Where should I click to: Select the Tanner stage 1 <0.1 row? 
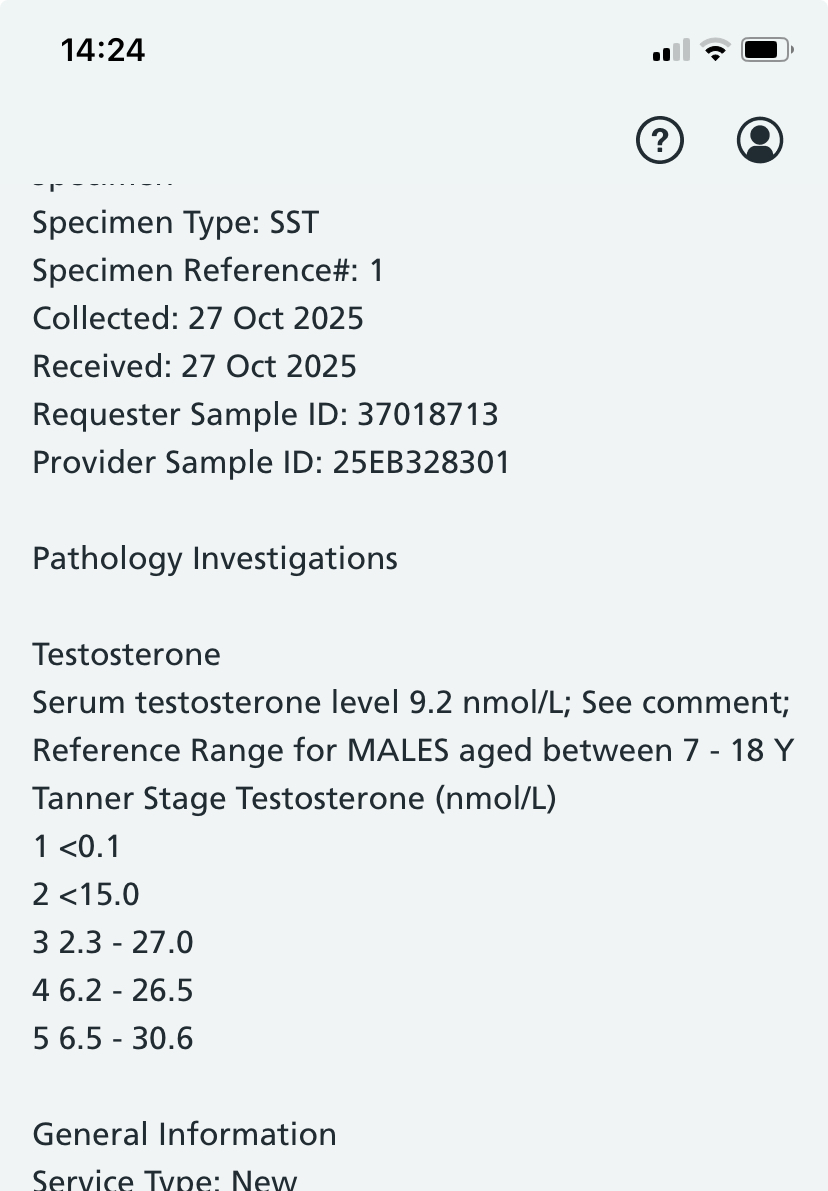[x=76, y=847]
